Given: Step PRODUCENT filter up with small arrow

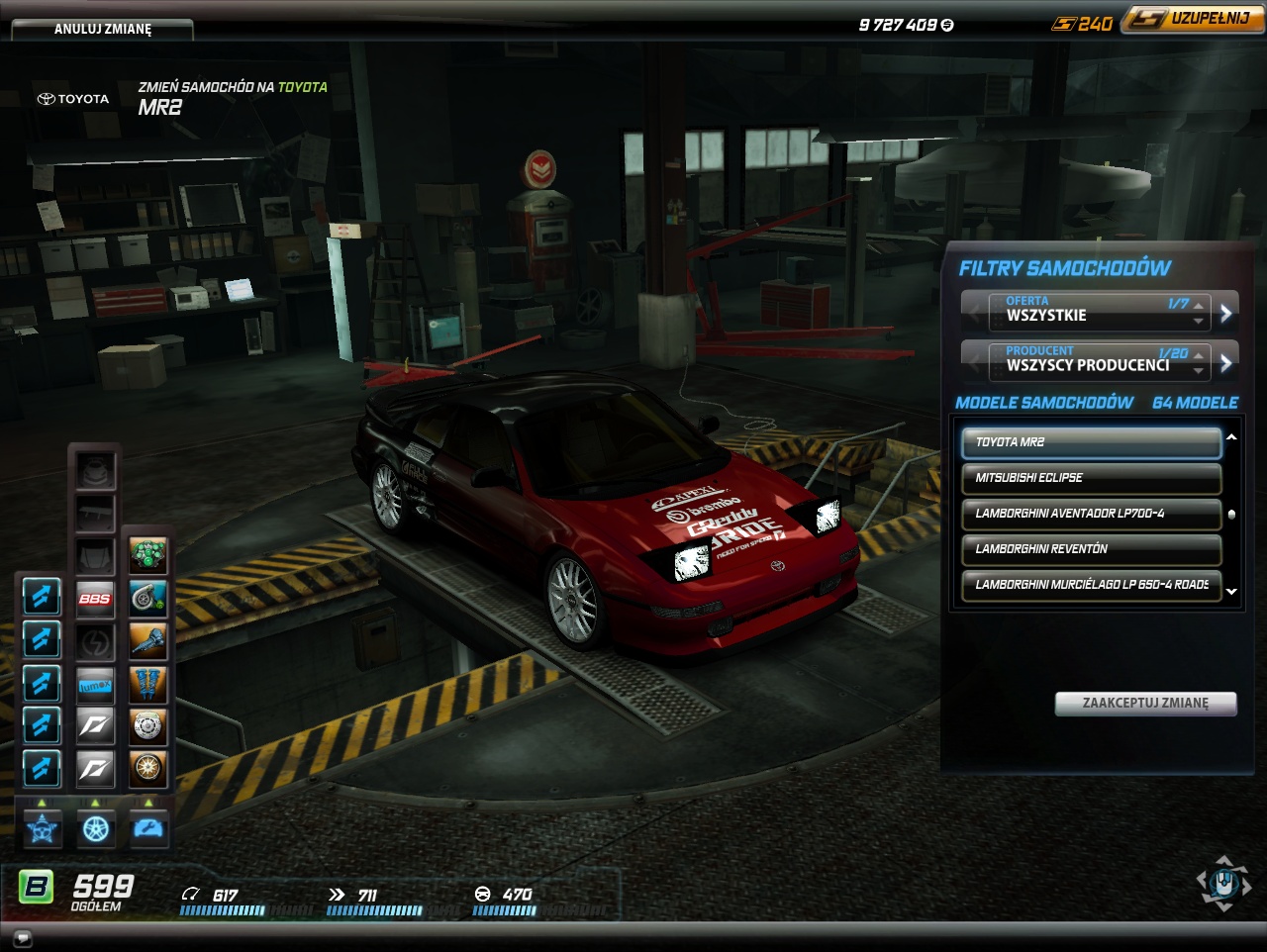Looking at the screenshot, I should [x=1199, y=355].
